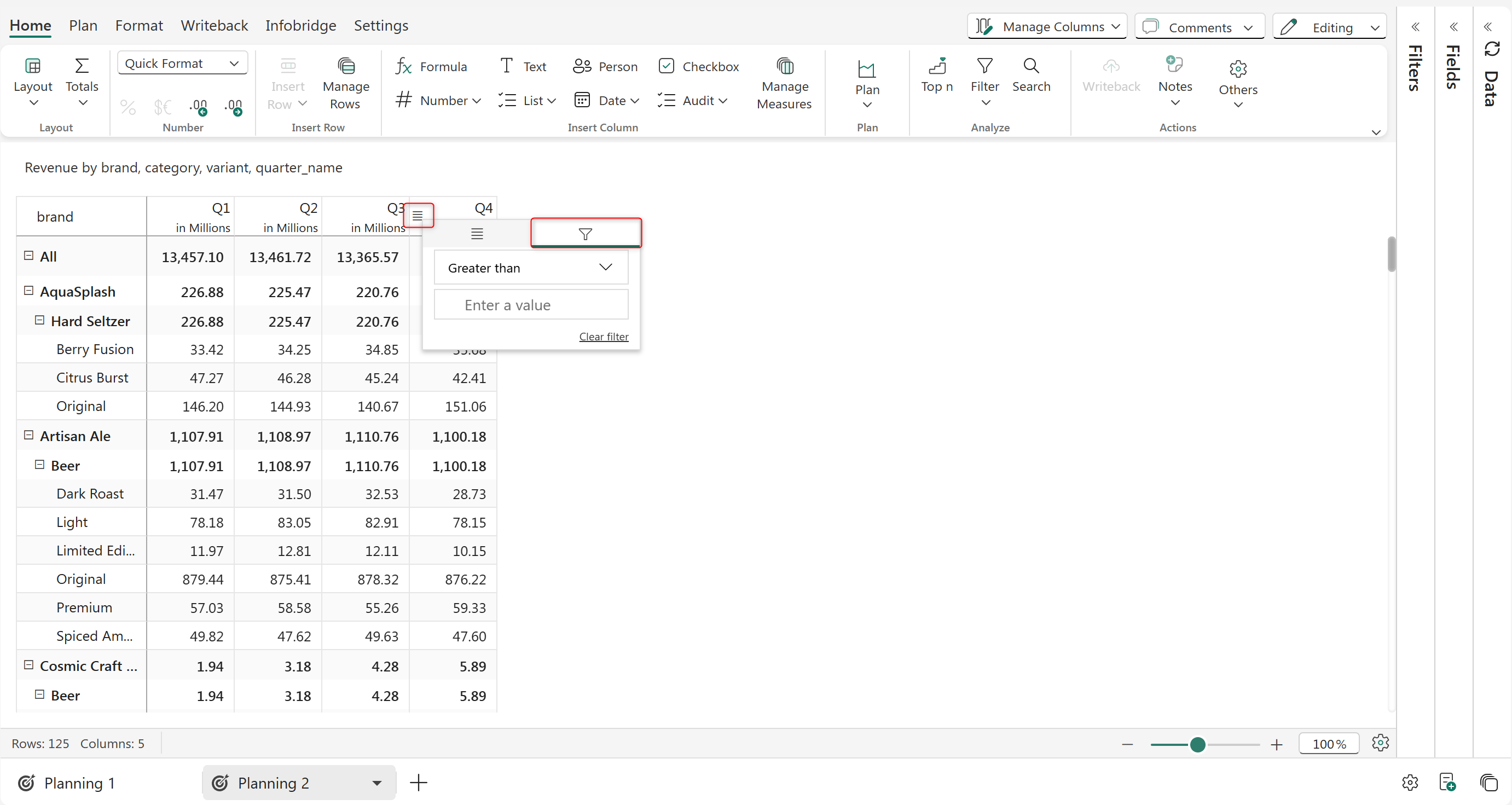Open settings gear beside zoom percentage
Image resolution: width=1512 pixels, height=805 pixels.
(x=1380, y=743)
